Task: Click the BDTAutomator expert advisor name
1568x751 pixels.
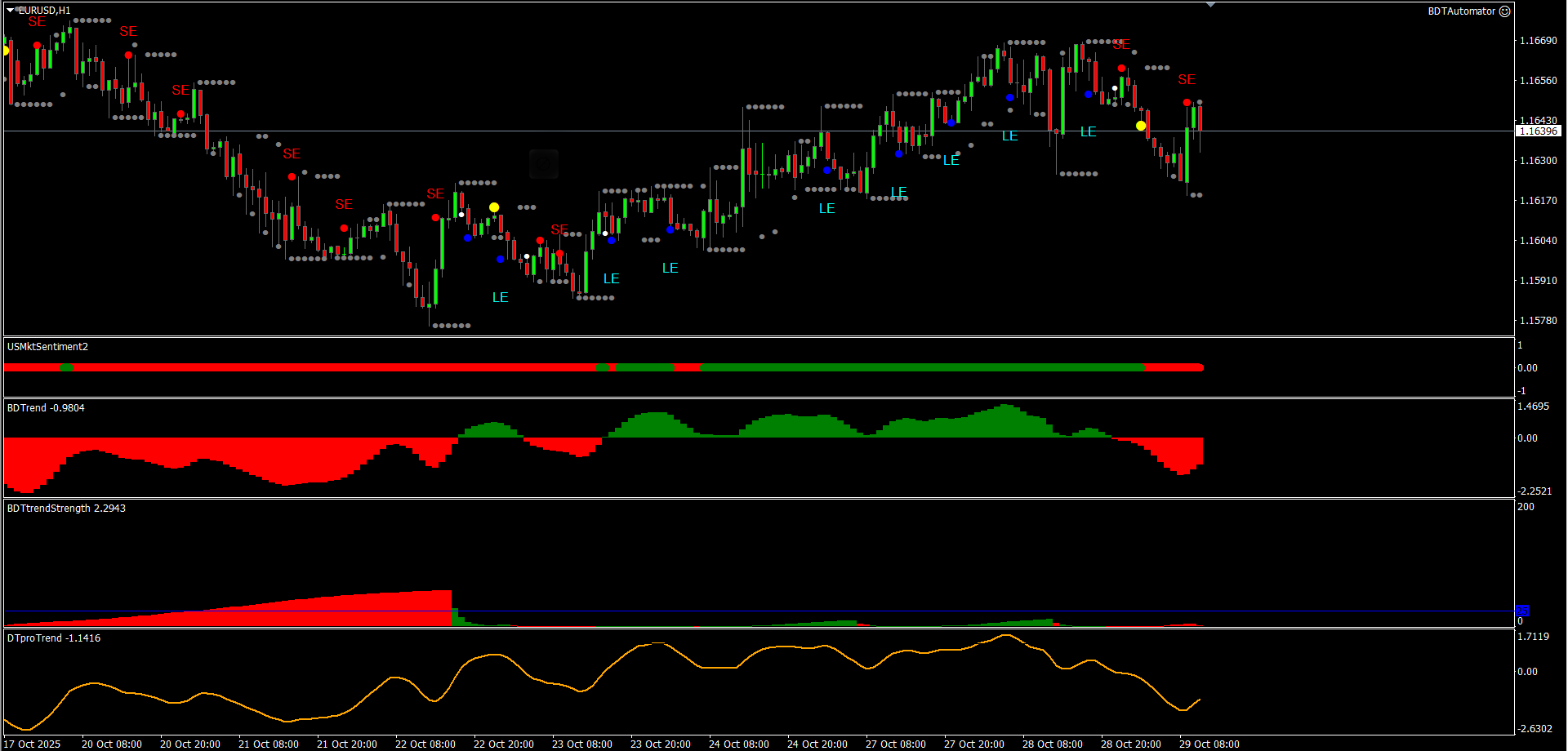Action: (x=1461, y=11)
